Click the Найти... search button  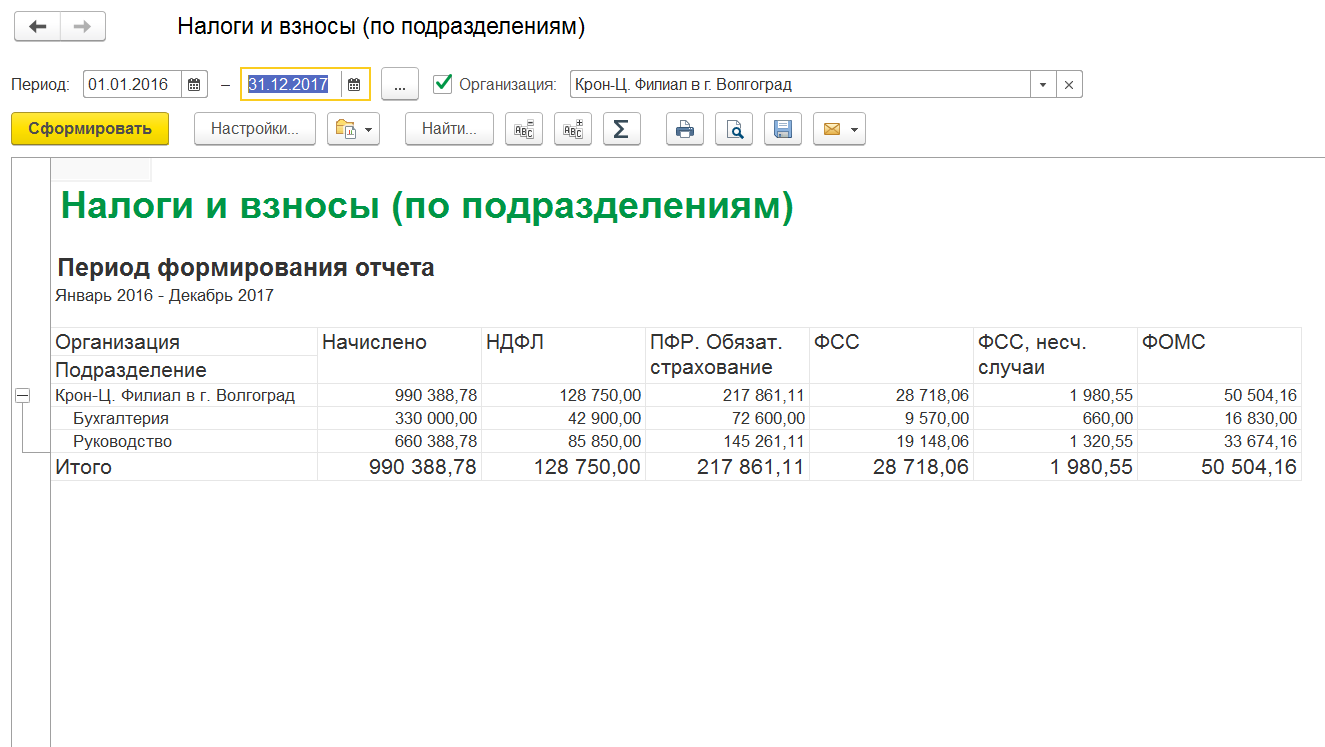point(449,128)
